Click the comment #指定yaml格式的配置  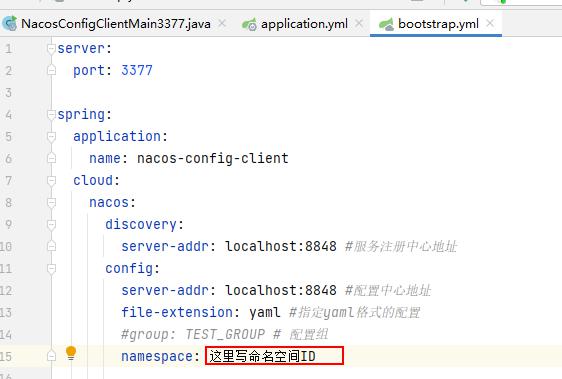(x=354, y=312)
